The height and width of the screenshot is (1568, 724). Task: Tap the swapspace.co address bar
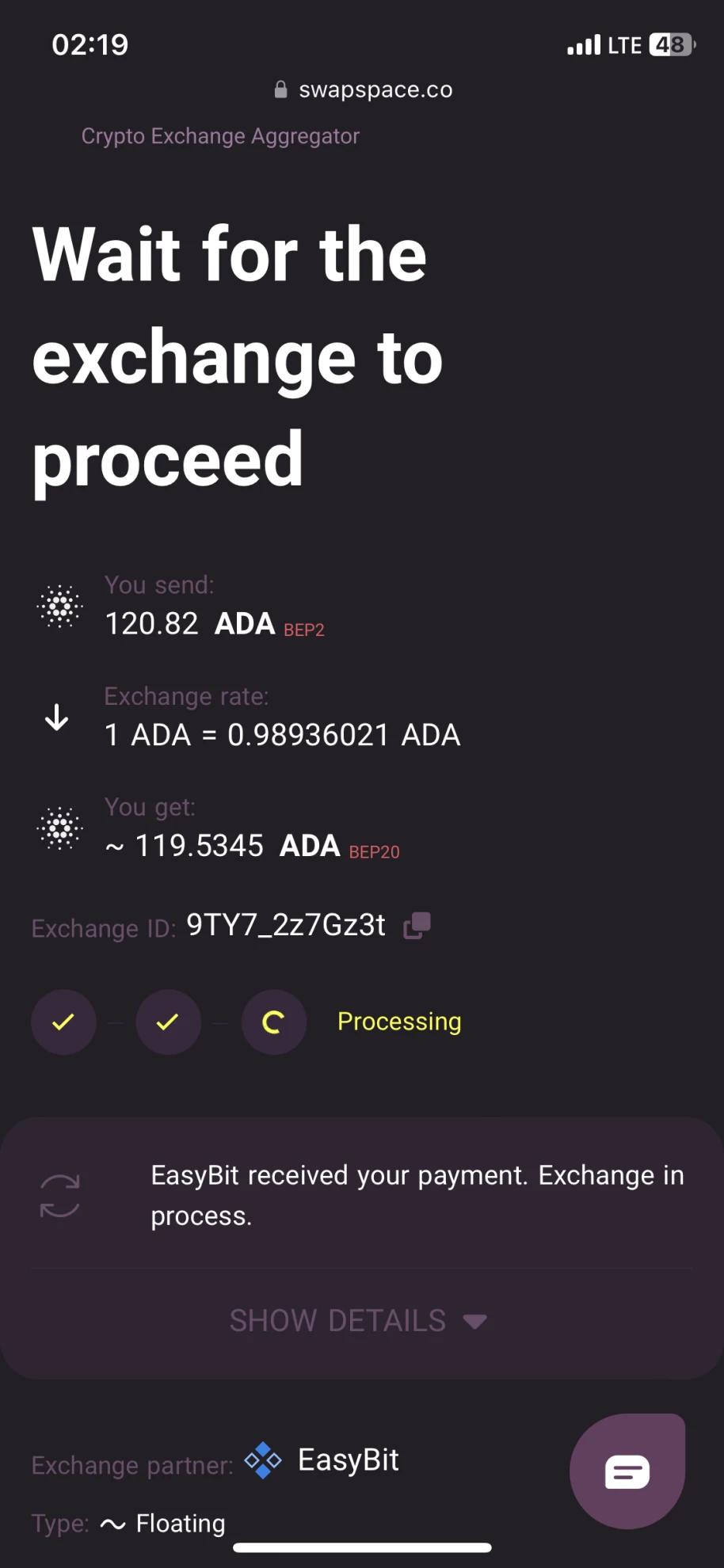363,89
